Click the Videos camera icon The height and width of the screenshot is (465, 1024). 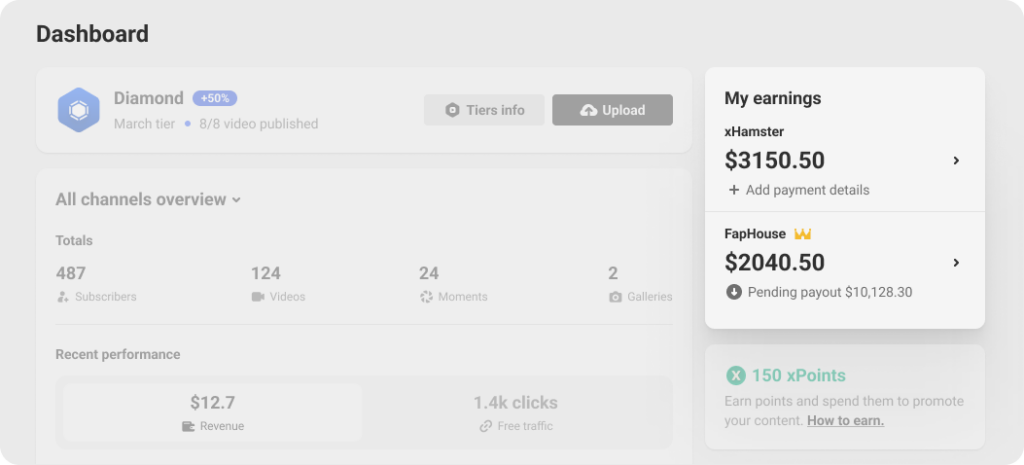tap(258, 297)
